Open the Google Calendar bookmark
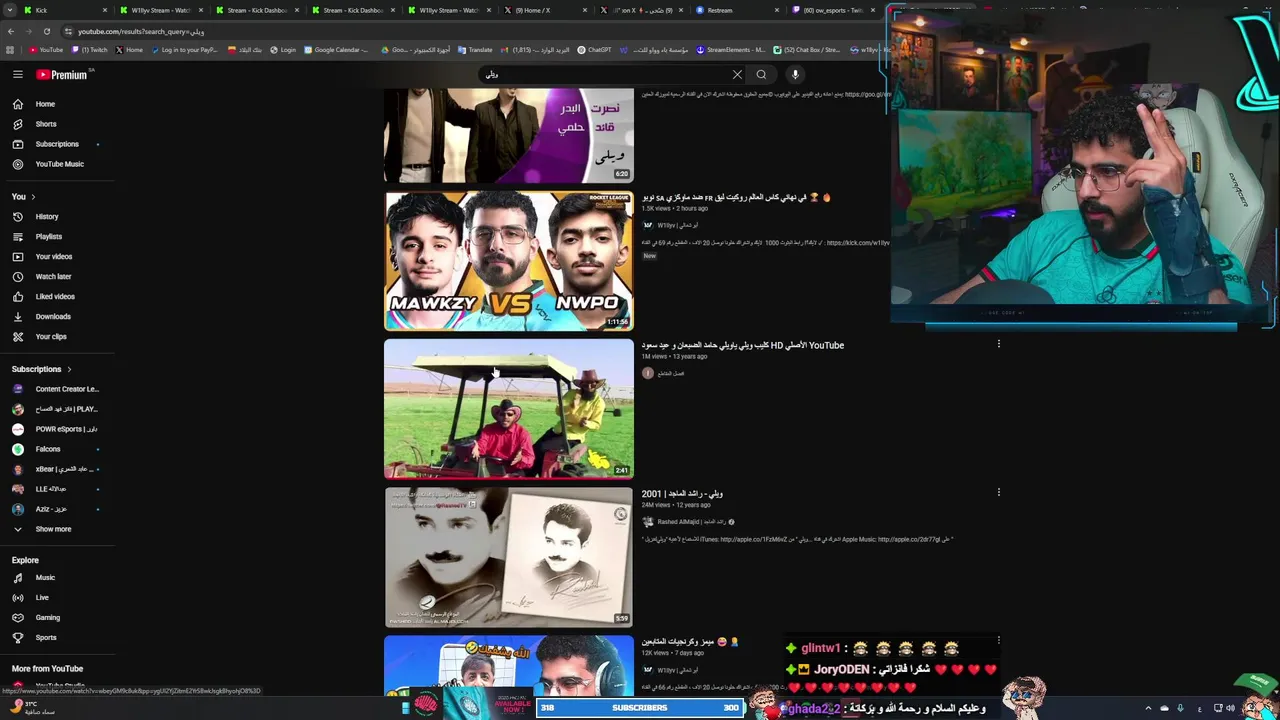The height and width of the screenshot is (720, 1280). 336,50
